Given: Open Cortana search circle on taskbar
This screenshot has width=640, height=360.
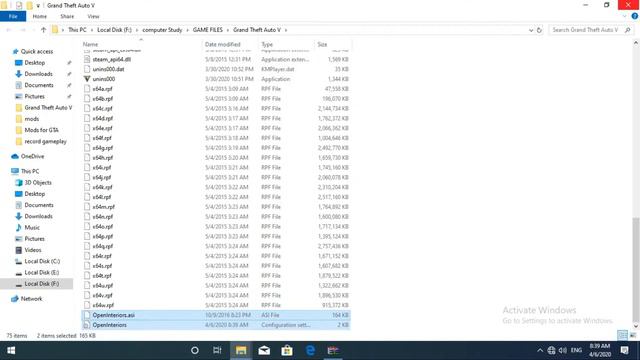Looking at the screenshot, I should (x=195, y=351).
